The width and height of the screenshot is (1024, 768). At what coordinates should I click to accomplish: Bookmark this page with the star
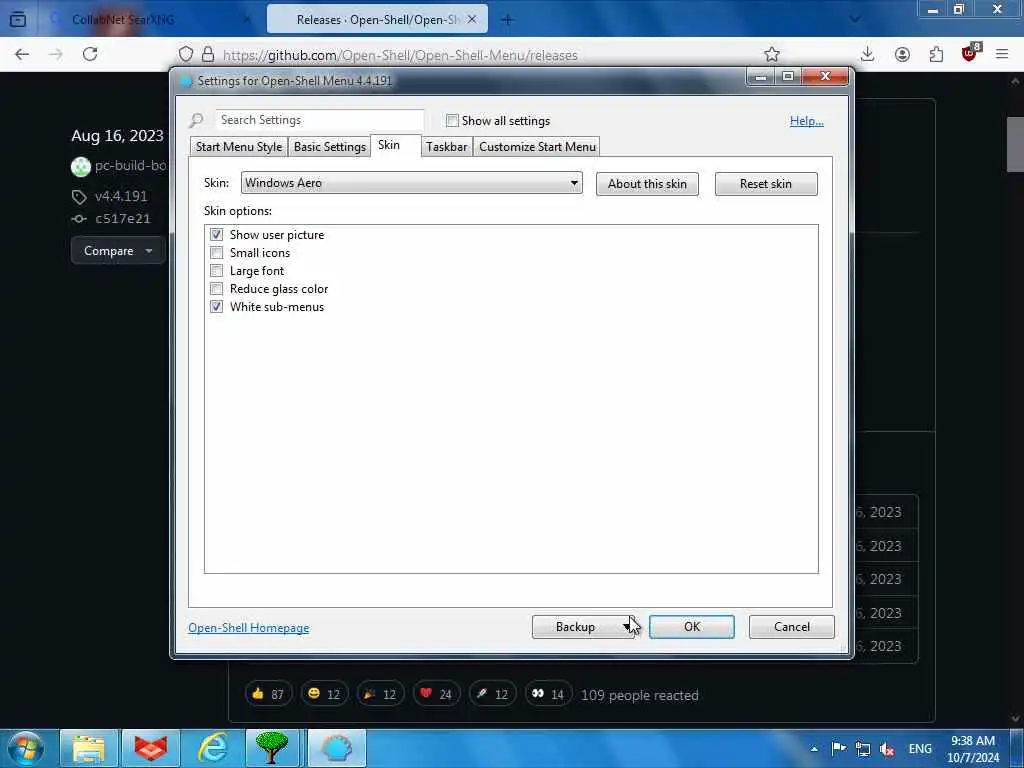pyautogui.click(x=772, y=54)
